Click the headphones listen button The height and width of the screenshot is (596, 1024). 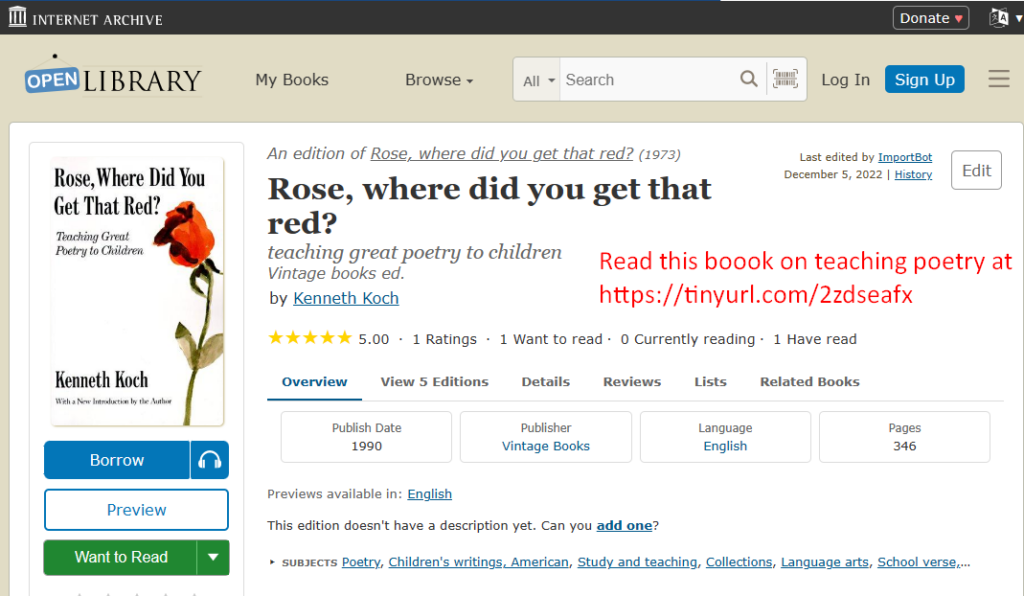point(210,460)
